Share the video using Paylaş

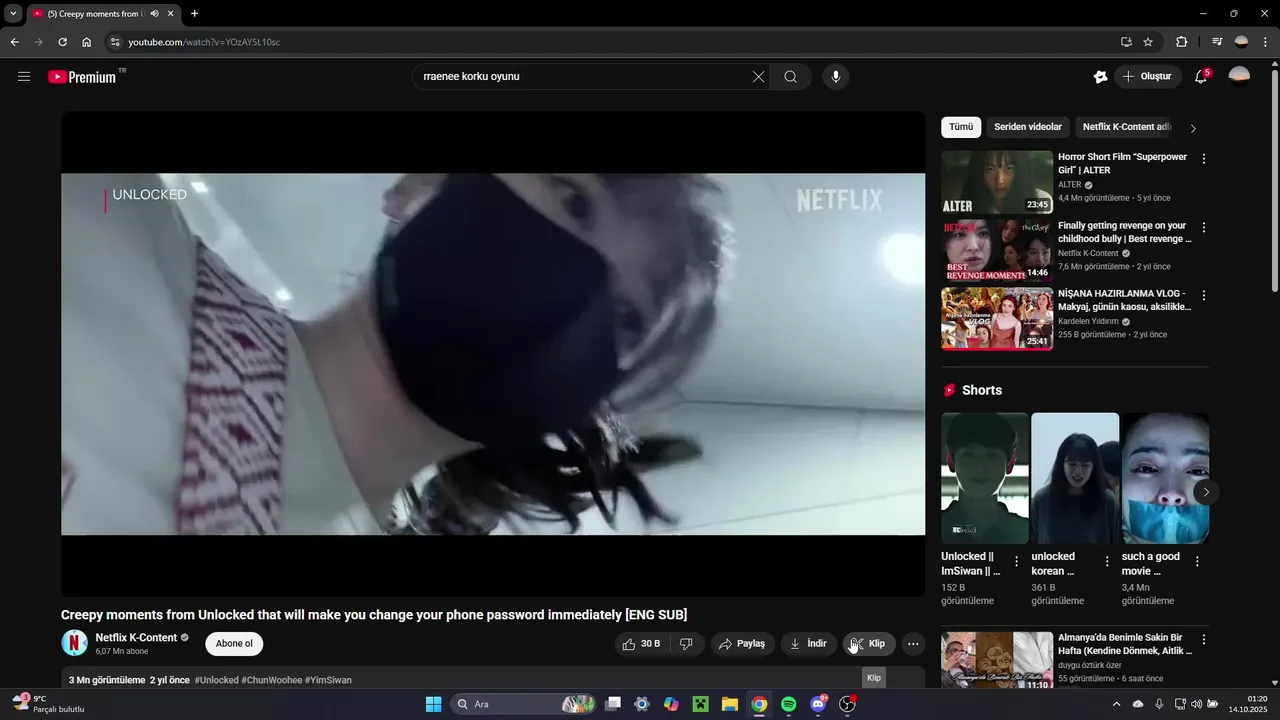(742, 644)
